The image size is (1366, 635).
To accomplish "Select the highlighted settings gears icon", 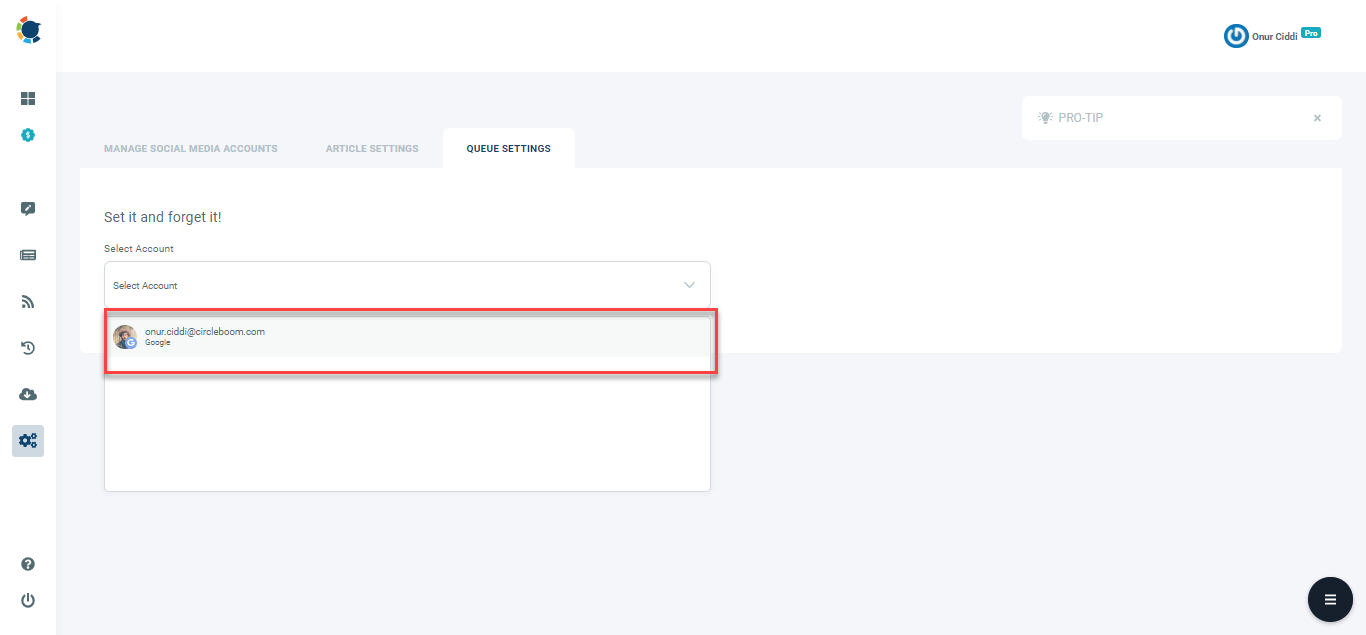I will (27, 440).
